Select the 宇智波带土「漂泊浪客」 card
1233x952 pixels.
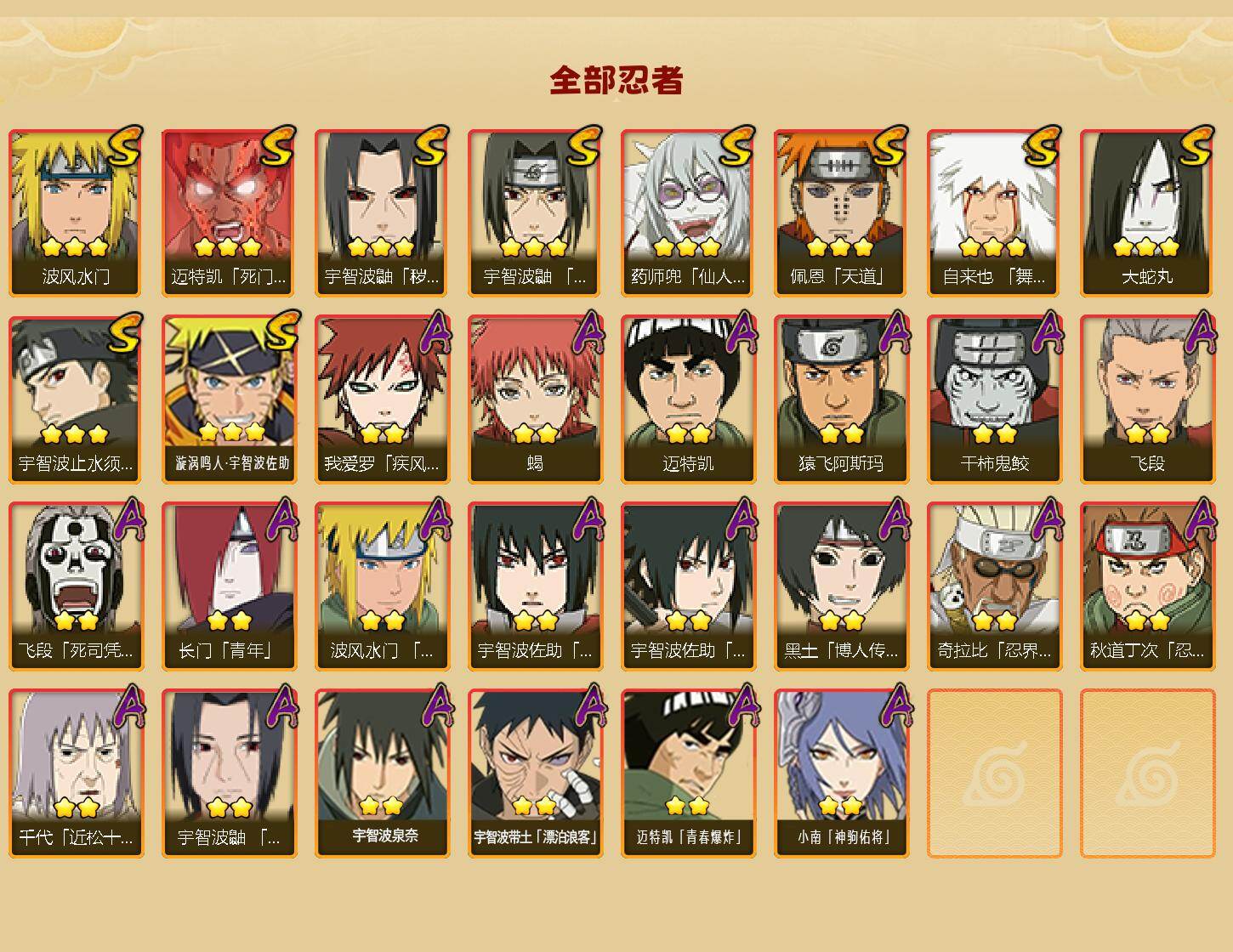535,773
